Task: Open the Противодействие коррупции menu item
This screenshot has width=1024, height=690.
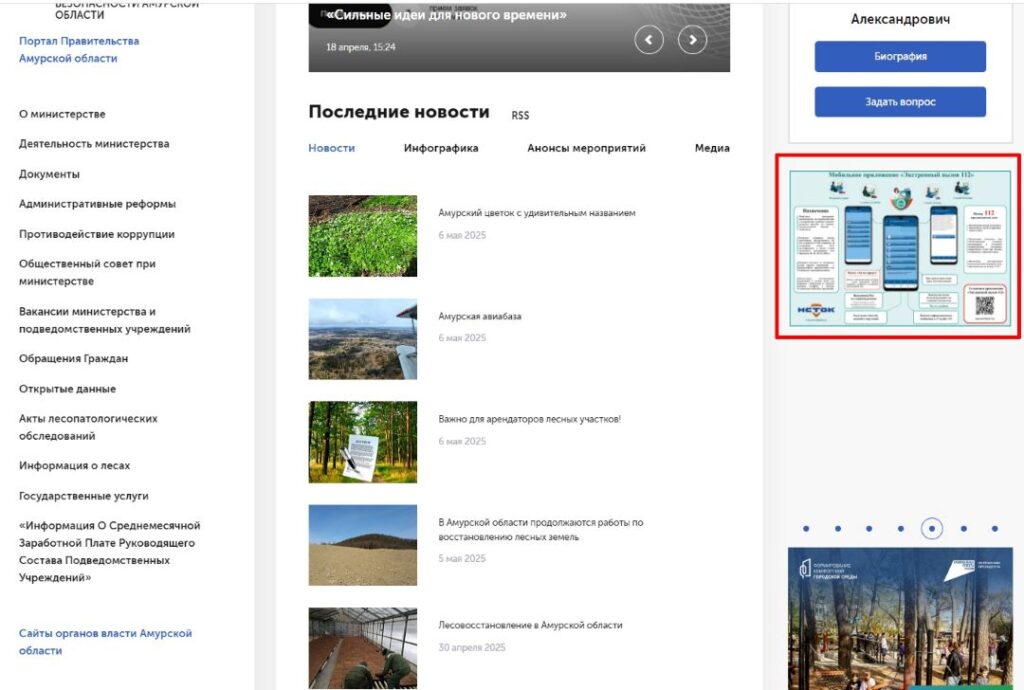Action: tap(96, 234)
